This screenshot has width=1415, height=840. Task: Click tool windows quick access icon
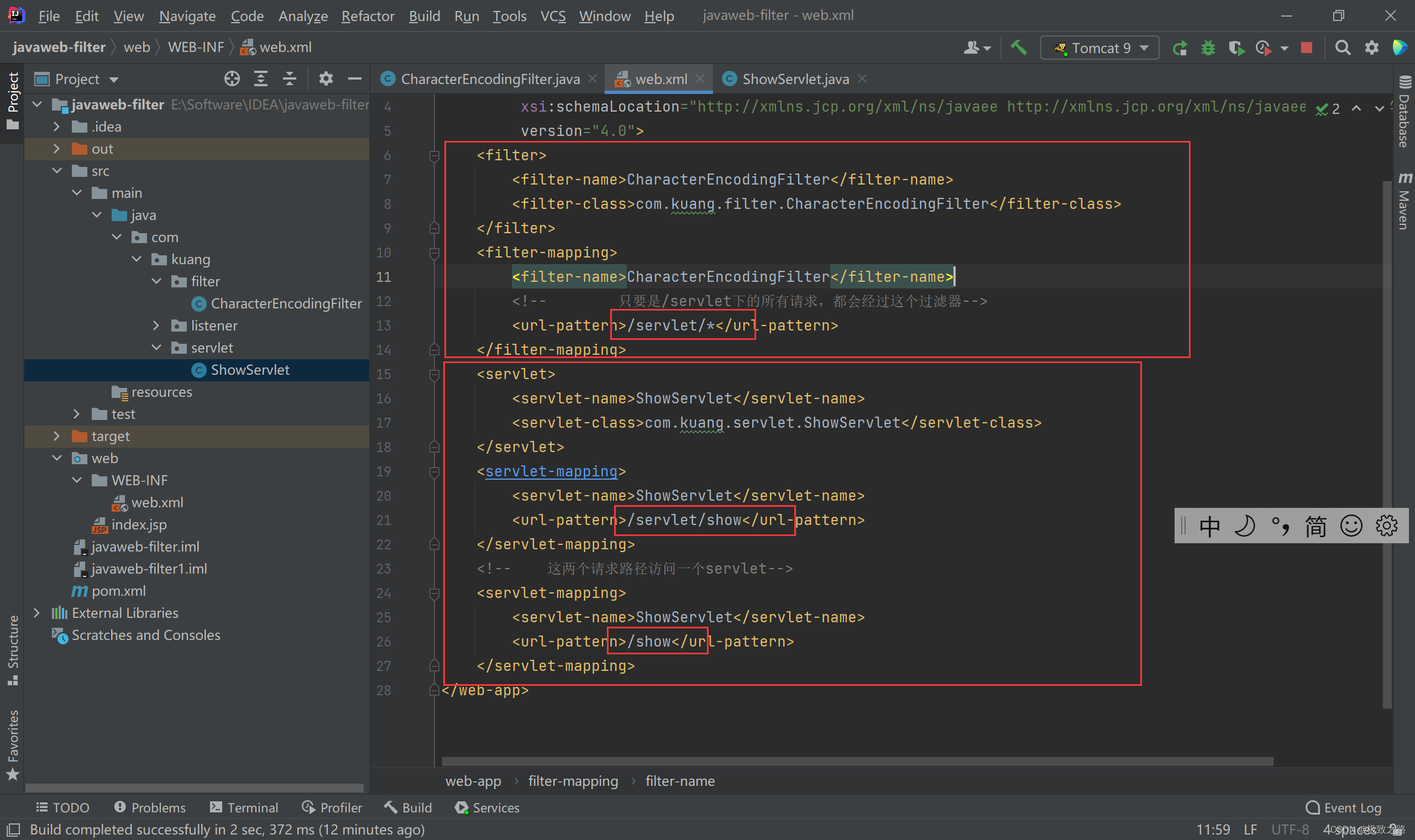(13, 831)
